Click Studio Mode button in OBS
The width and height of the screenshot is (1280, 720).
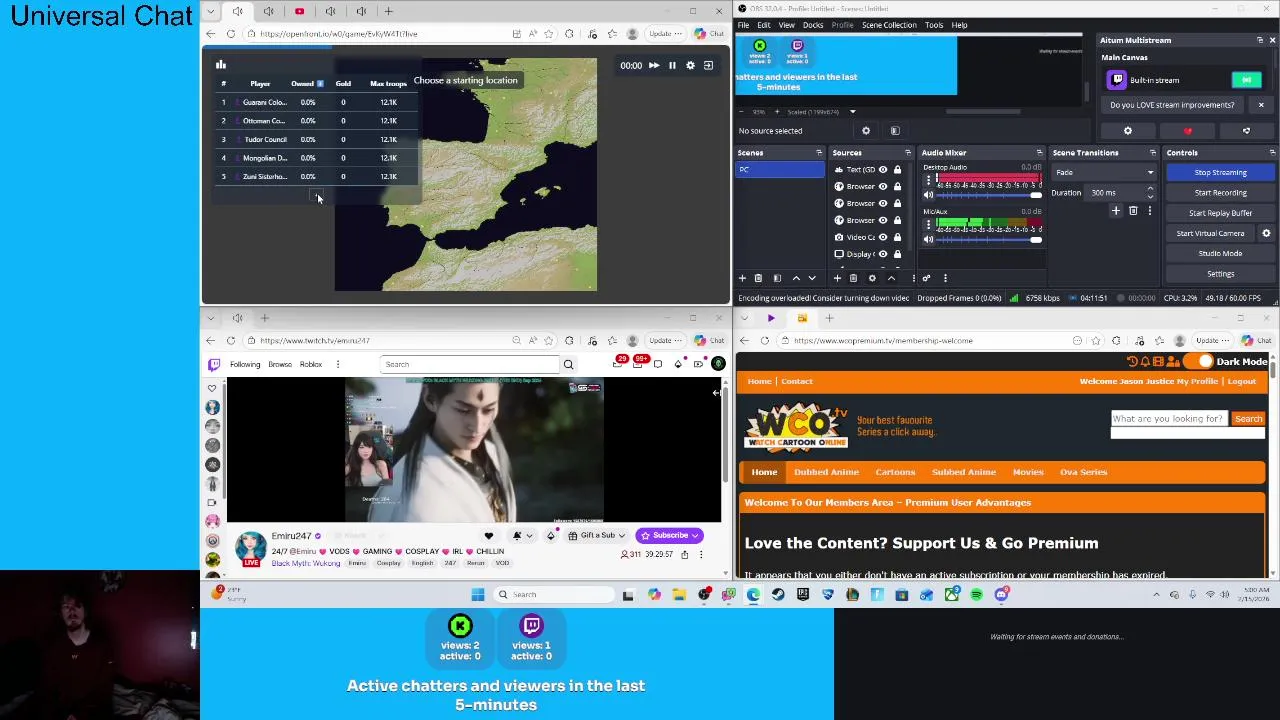(x=1220, y=253)
